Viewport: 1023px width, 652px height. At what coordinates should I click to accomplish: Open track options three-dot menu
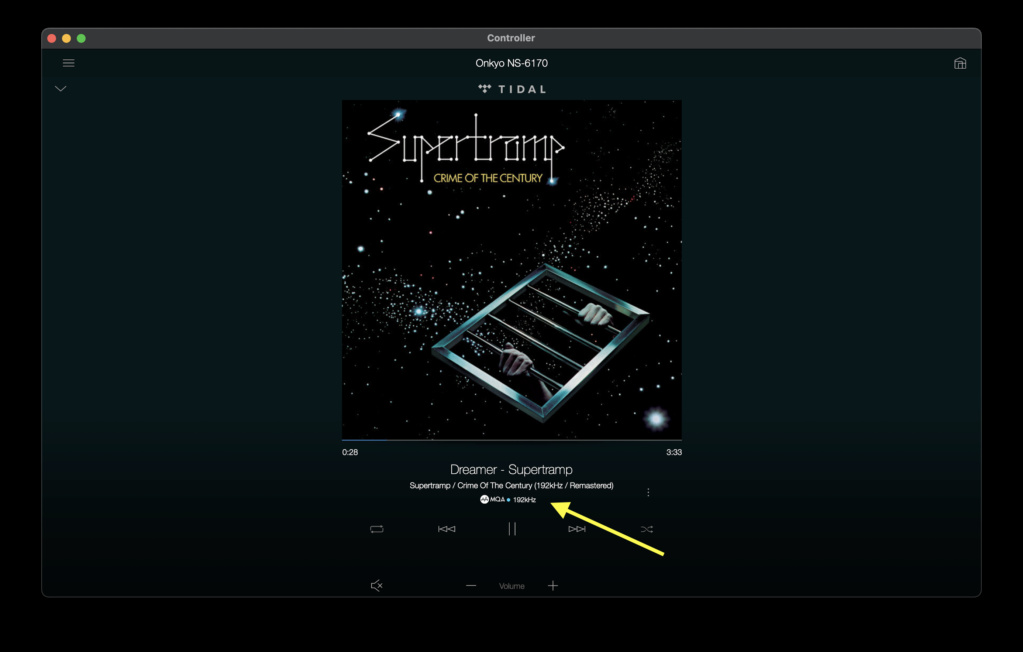tap(648, 492)
